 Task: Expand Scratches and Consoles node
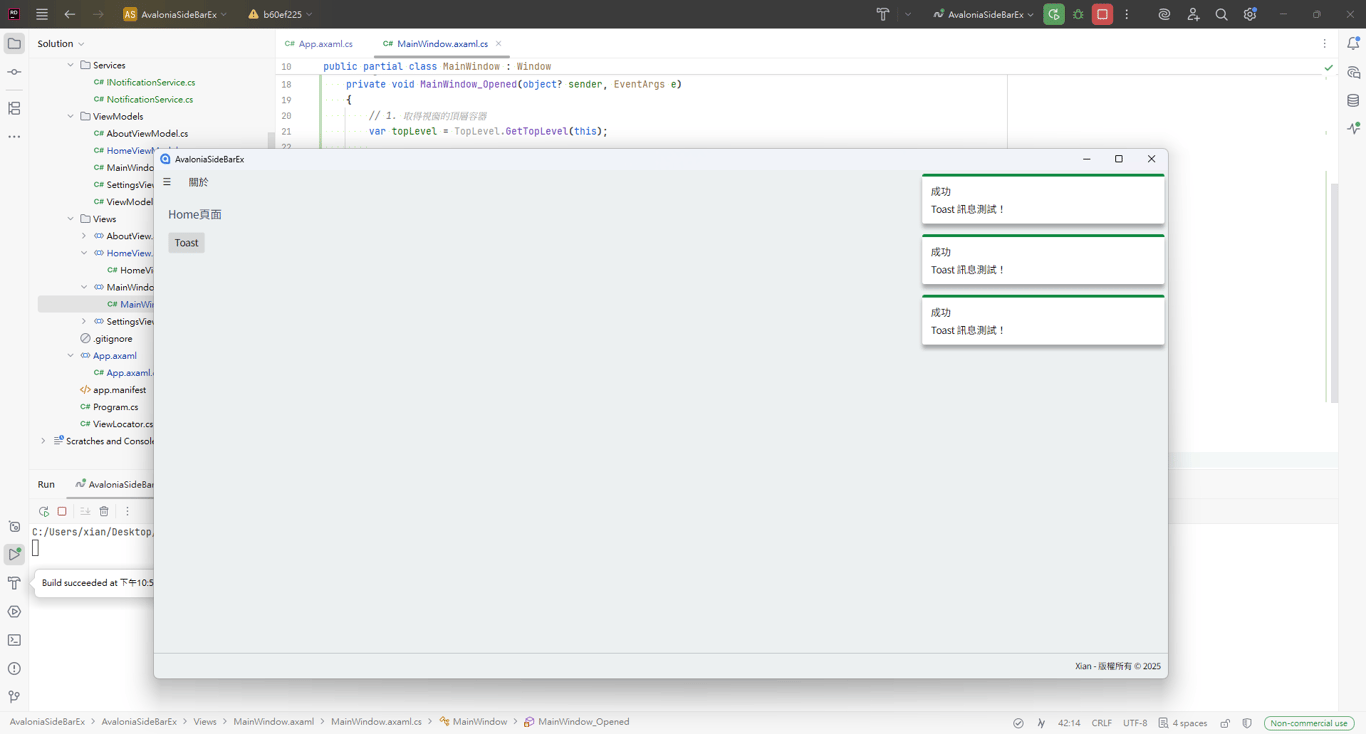[43, 441]
